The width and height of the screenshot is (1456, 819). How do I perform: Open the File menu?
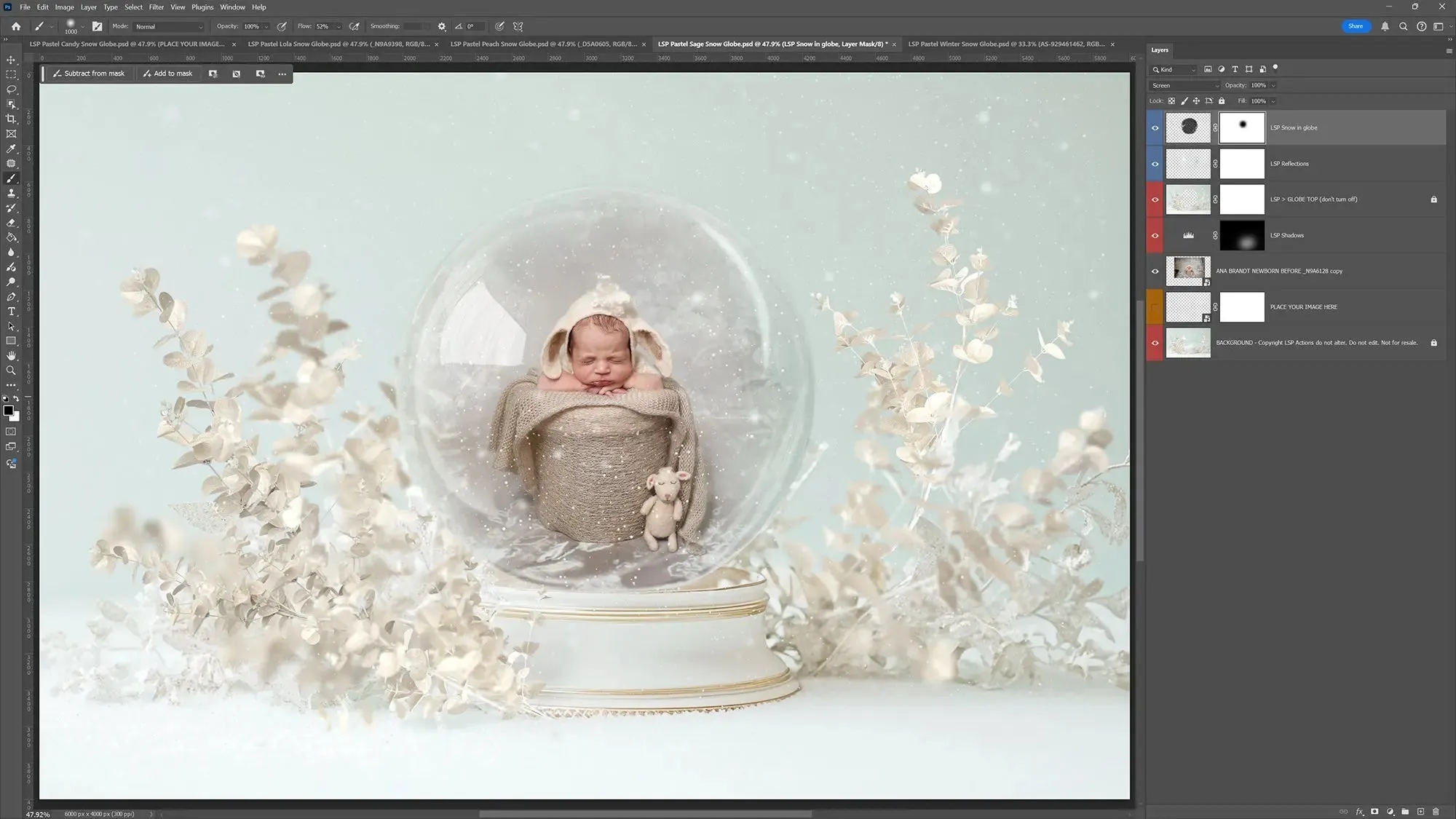click(x=25, y=7)
